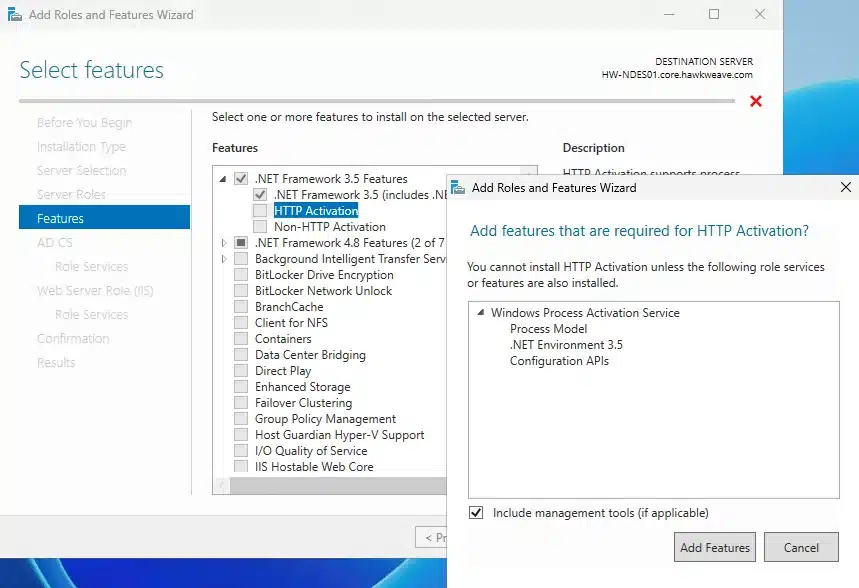Click the Add Features button
This screenshot has width=859, height=588.
(715, 547)
